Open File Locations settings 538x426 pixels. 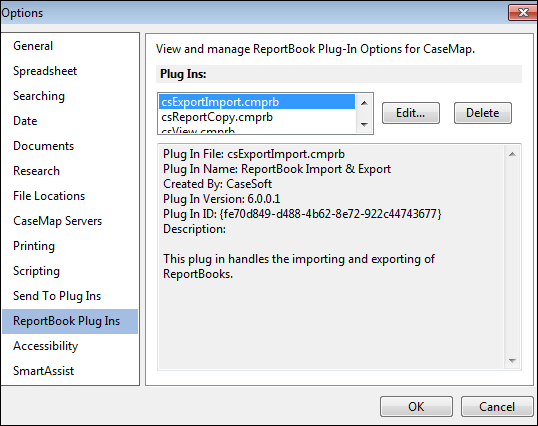coord(49,196)
